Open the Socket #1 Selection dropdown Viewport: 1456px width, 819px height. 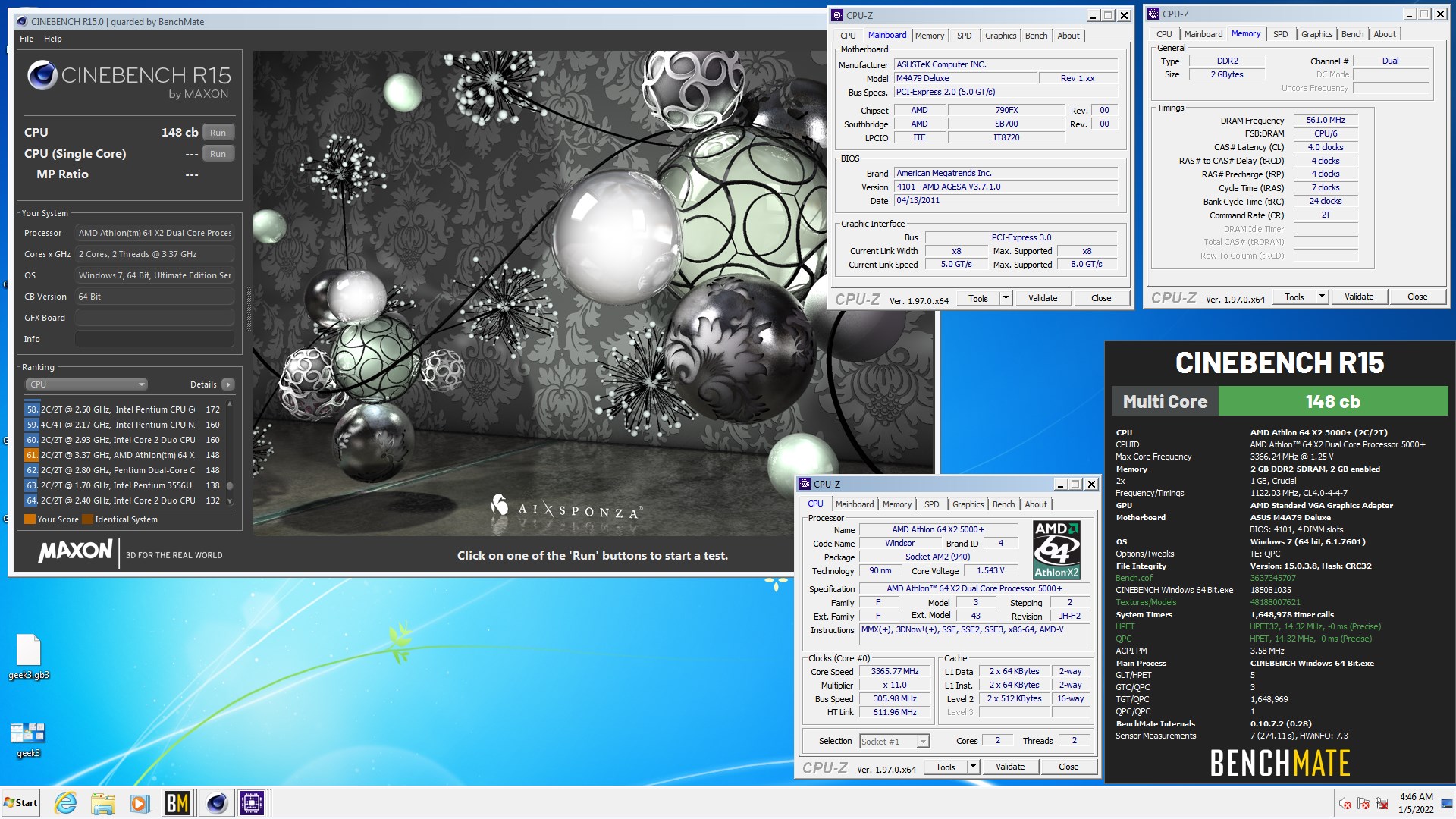894,741
